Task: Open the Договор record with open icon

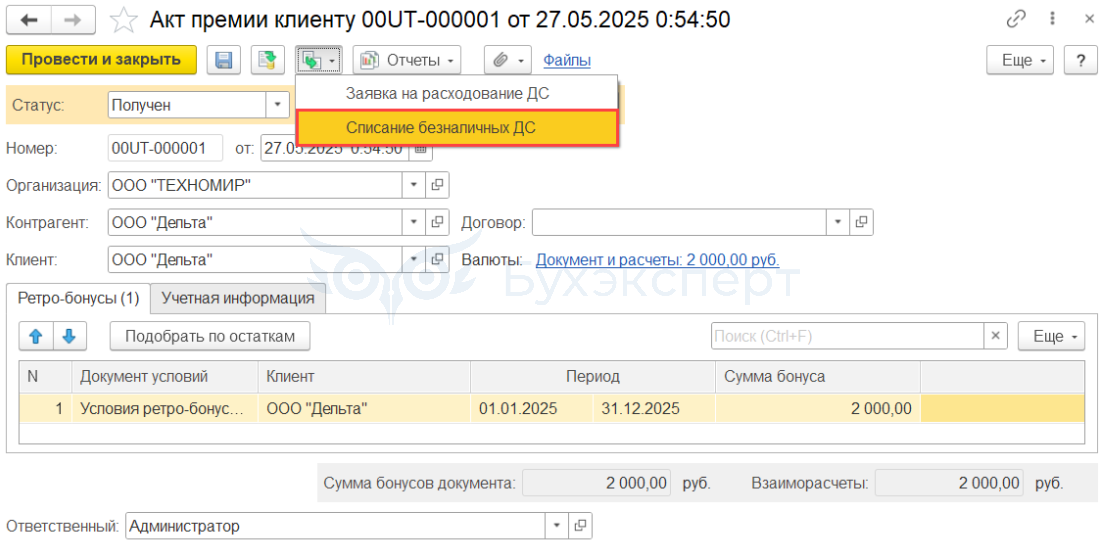Action: [861, 222]
